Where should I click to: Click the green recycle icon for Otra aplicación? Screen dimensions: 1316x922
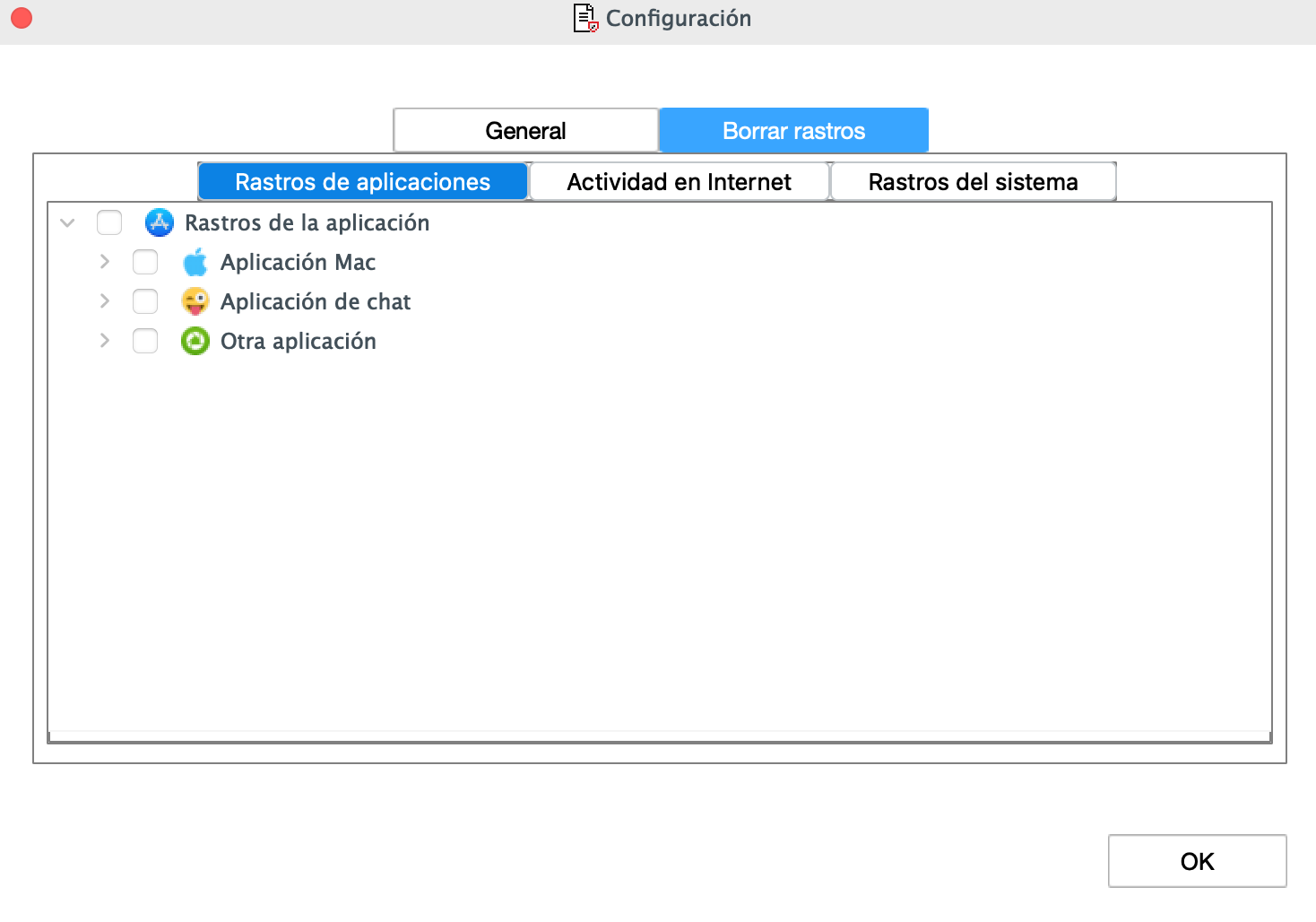tap(195, 341)
